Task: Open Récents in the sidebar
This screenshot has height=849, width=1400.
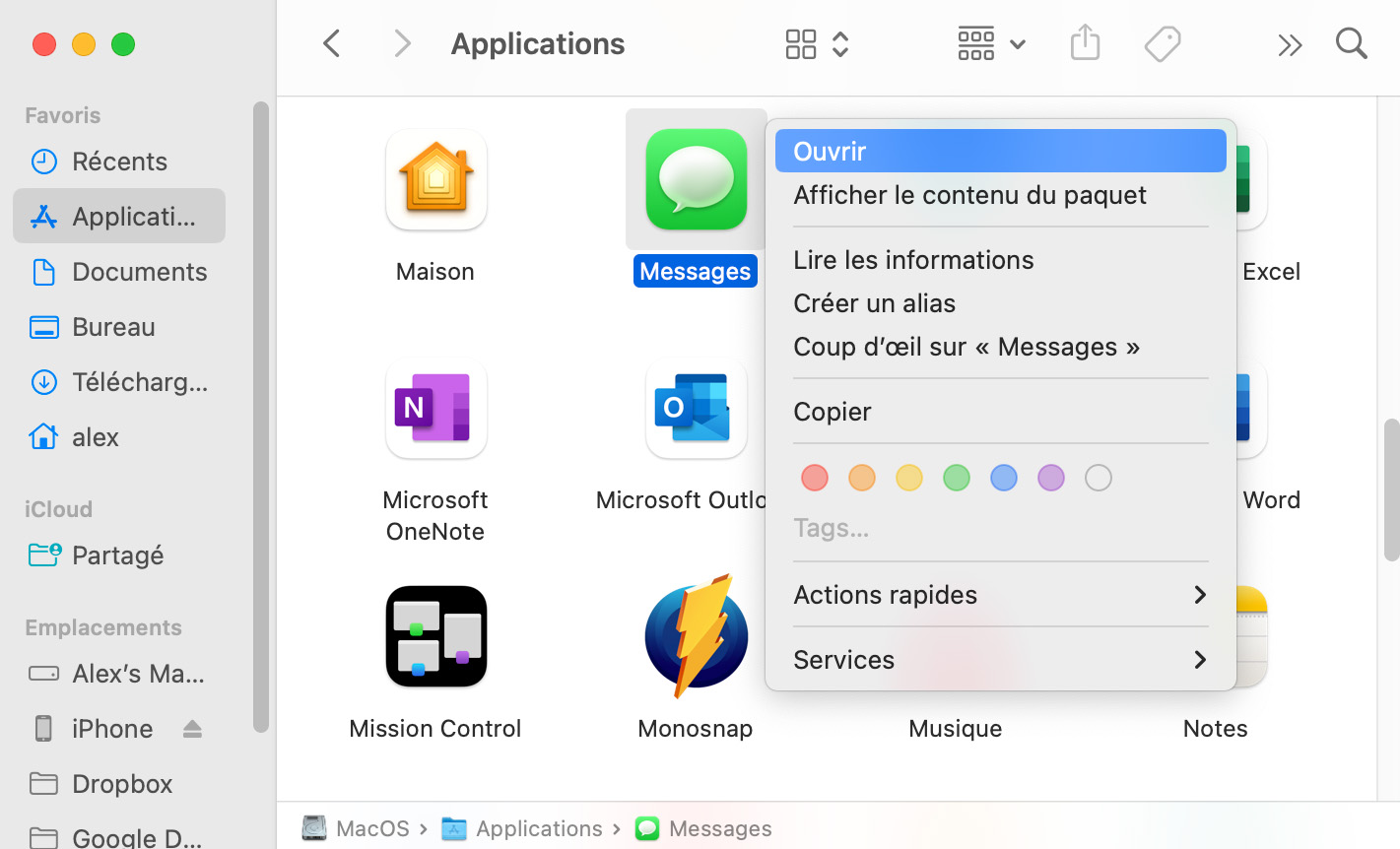Action: 119,162
